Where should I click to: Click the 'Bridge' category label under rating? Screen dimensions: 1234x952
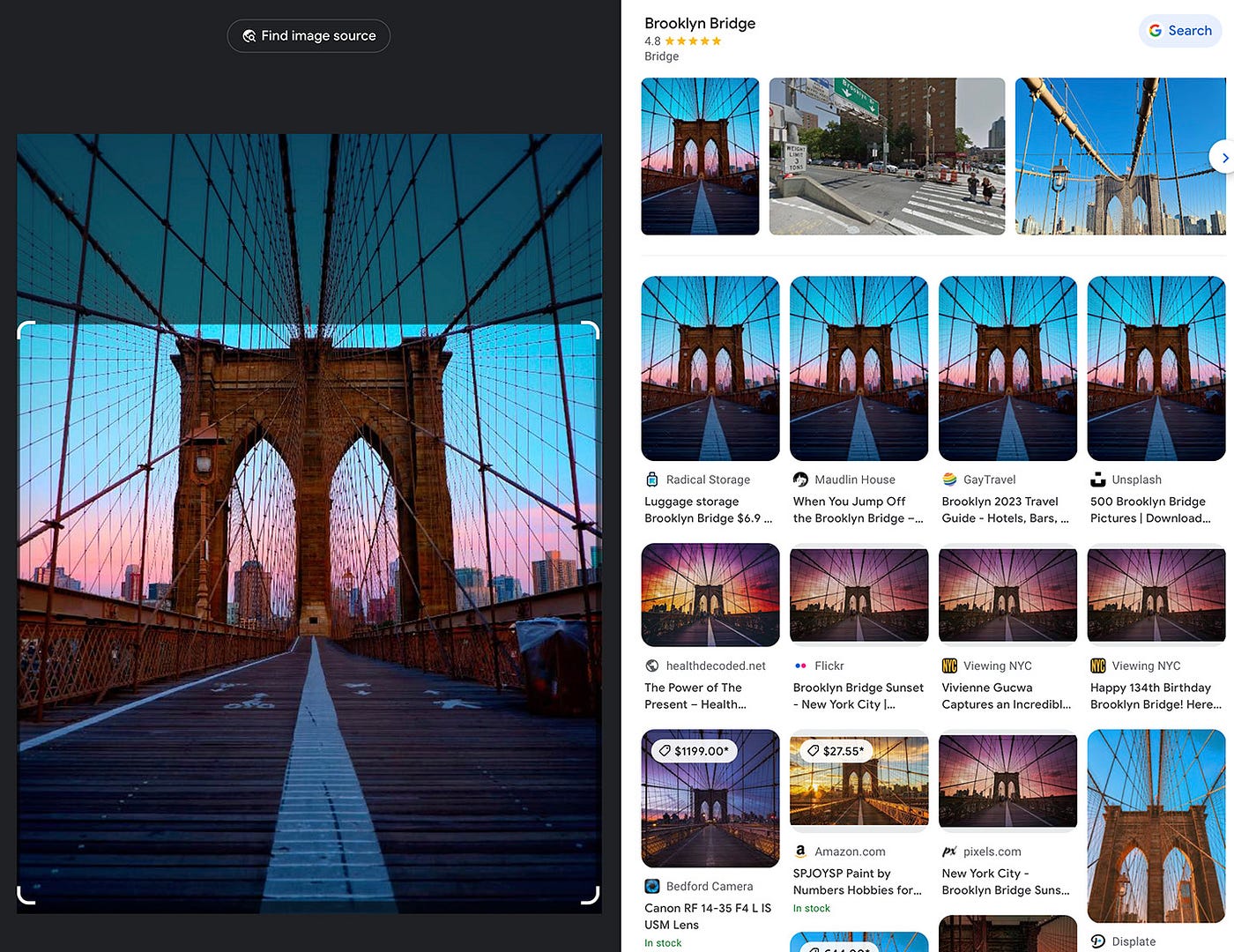click(662, 56)
